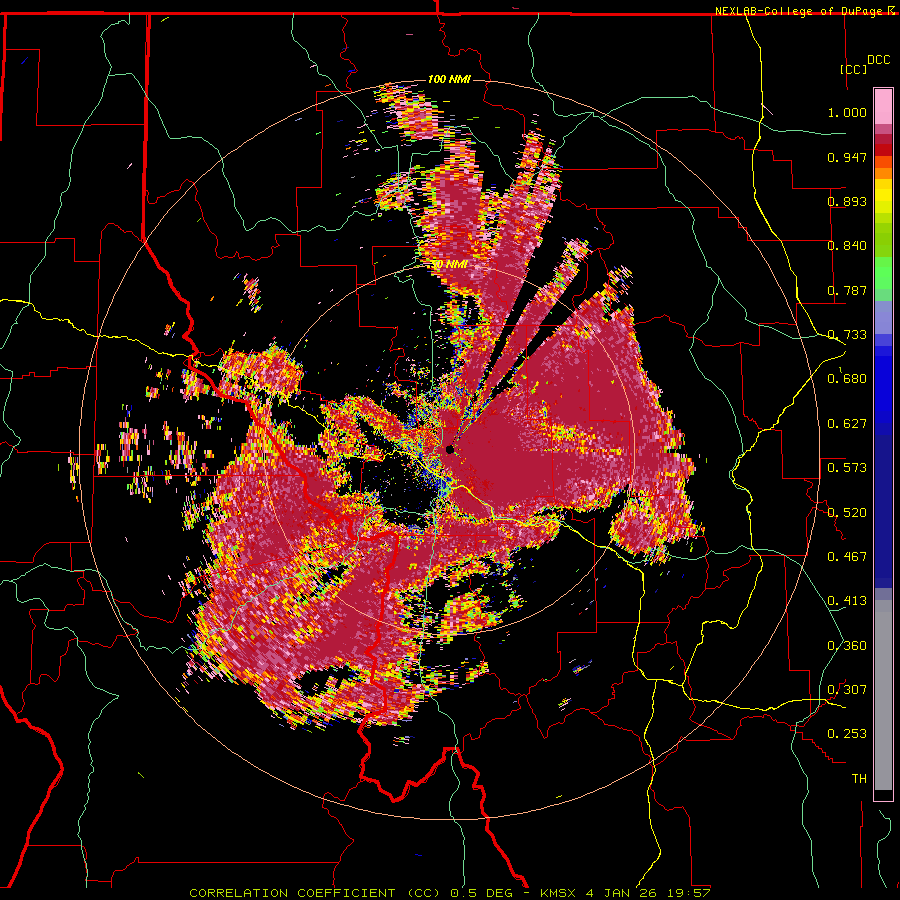Select the 1.000 value on the CC scale
The height and width of the screenshot is (900, 900).
(847, 112)
